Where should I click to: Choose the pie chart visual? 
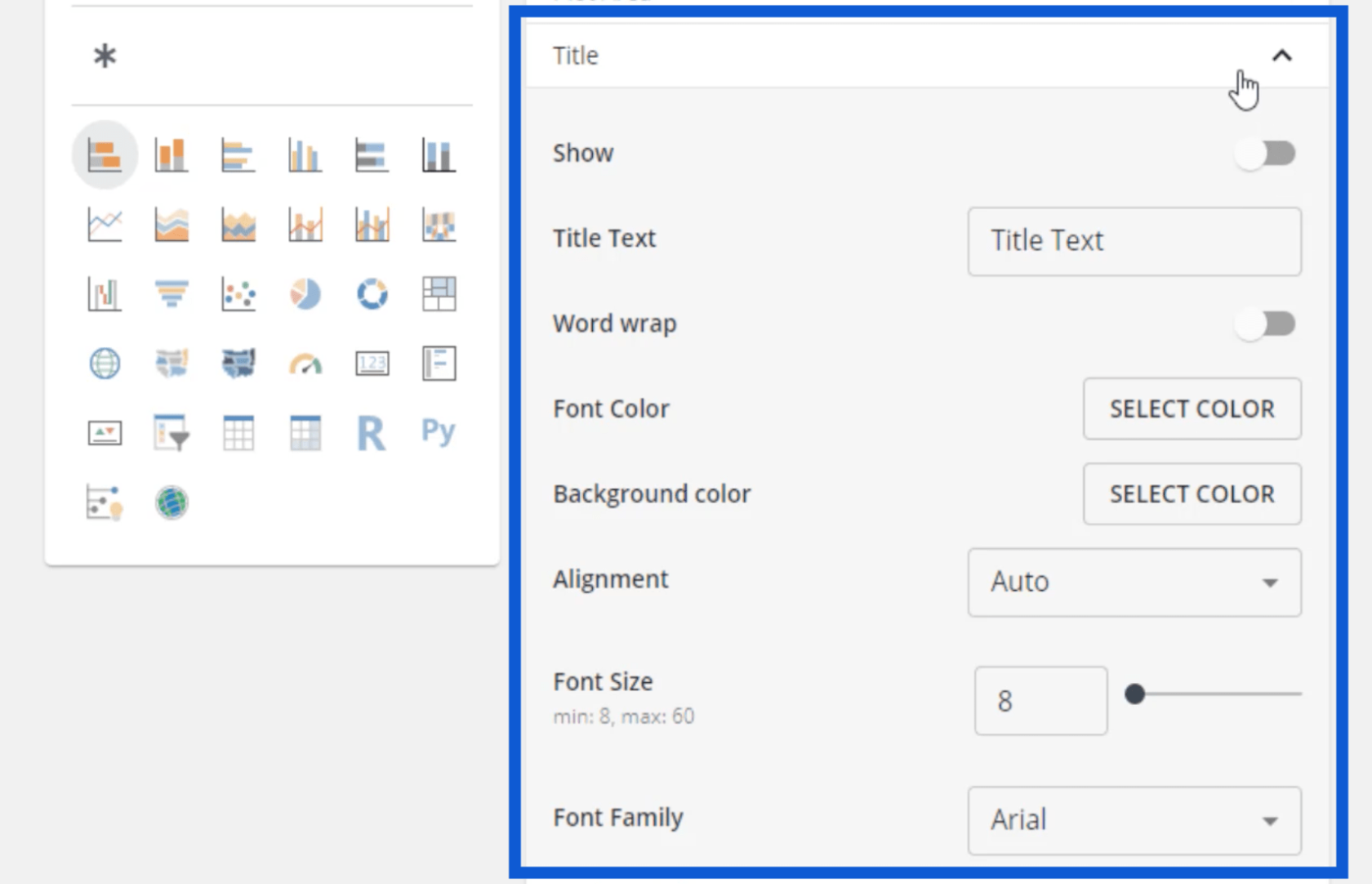point(305,294)
